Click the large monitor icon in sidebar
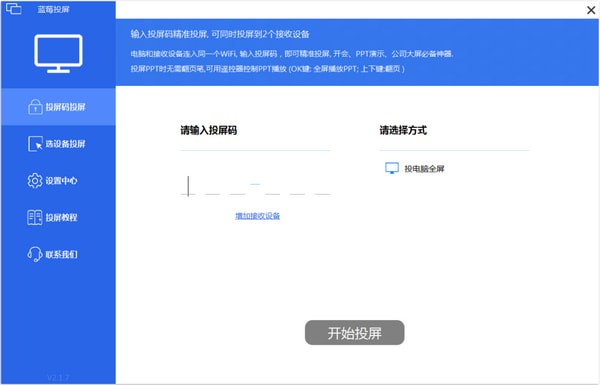This screenshot has height=385, width=600. point(58,53)
